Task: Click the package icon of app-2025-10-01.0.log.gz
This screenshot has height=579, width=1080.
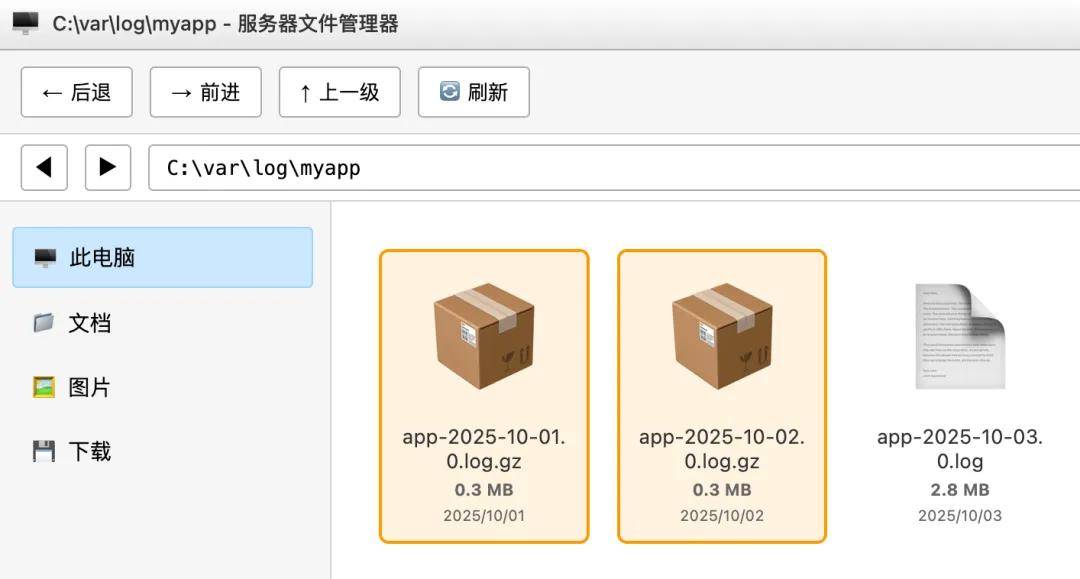Action: pos(484,336)
